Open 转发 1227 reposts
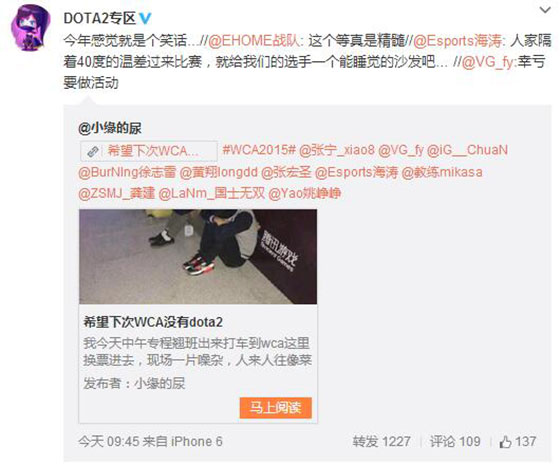 (381, 442)
